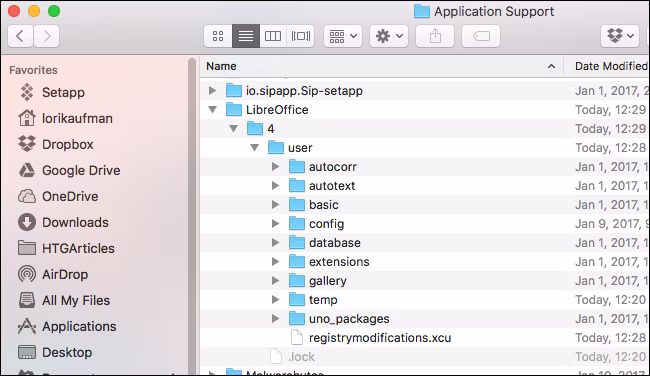
Task: Switch to Cover Flow view
Action: pos(301,36)
